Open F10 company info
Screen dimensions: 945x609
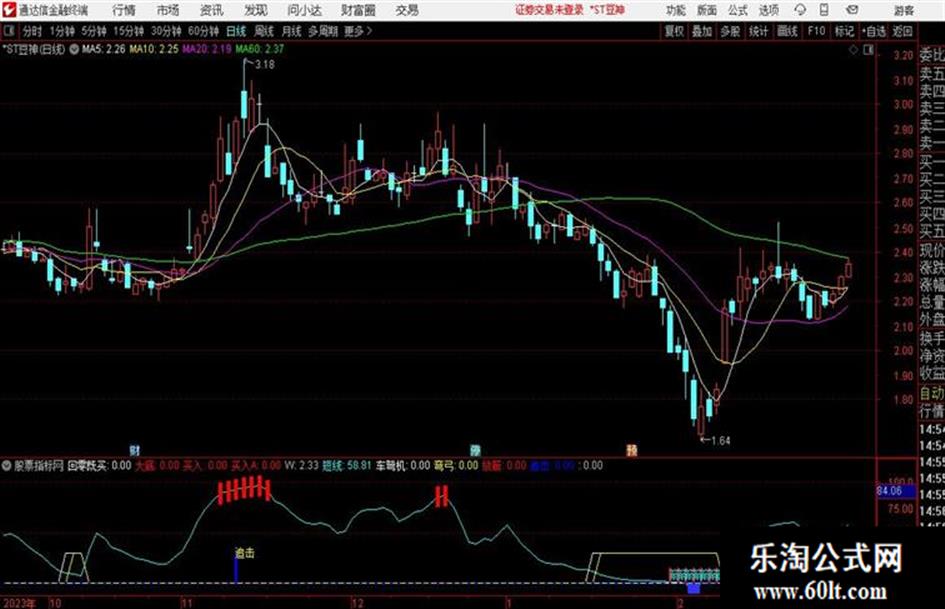816,31
